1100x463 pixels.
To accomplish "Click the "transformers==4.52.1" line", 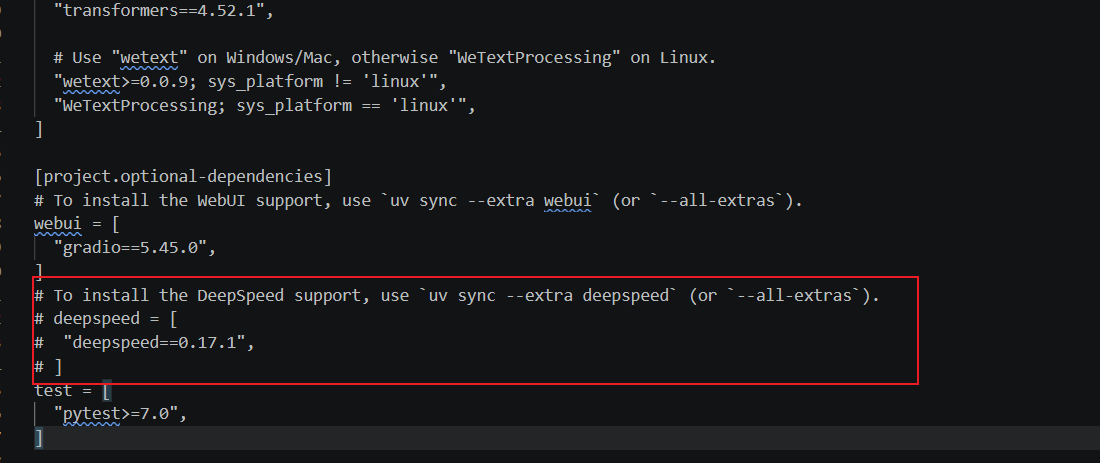I will [163, 10].
